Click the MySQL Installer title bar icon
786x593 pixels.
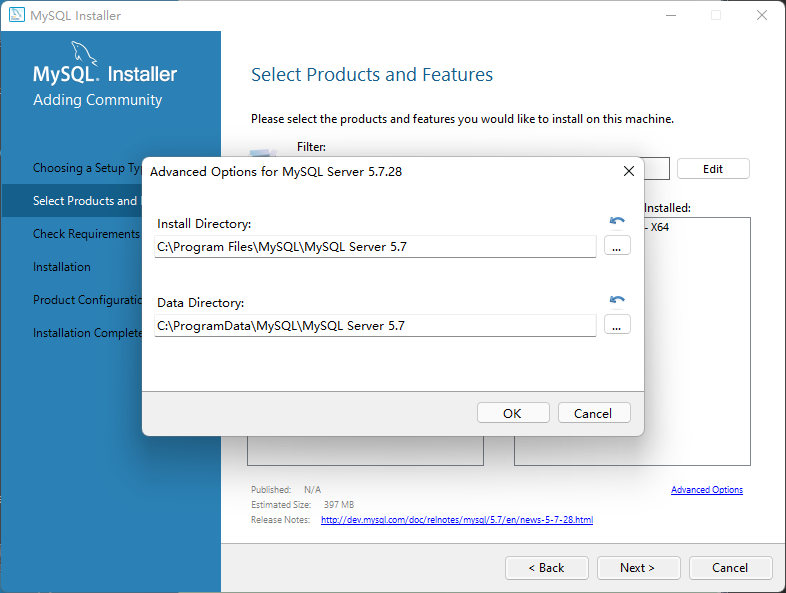tap(17, 15)
